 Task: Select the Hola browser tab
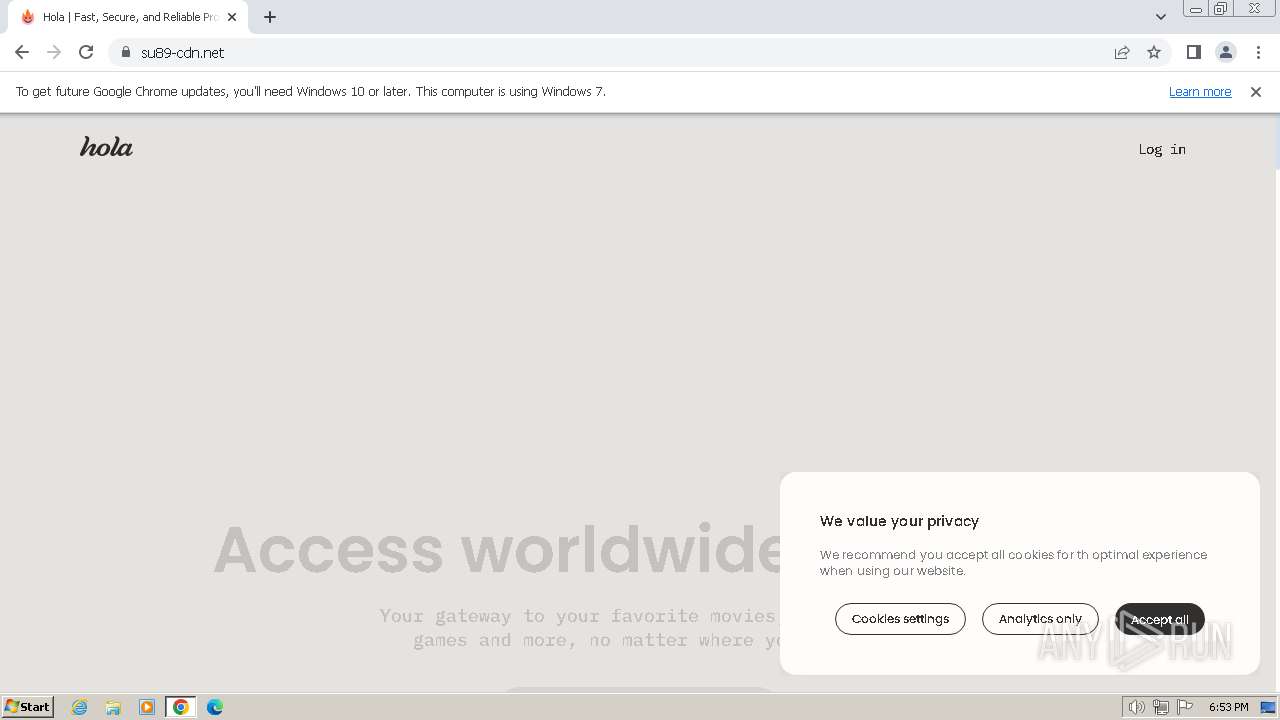[127, 17]
